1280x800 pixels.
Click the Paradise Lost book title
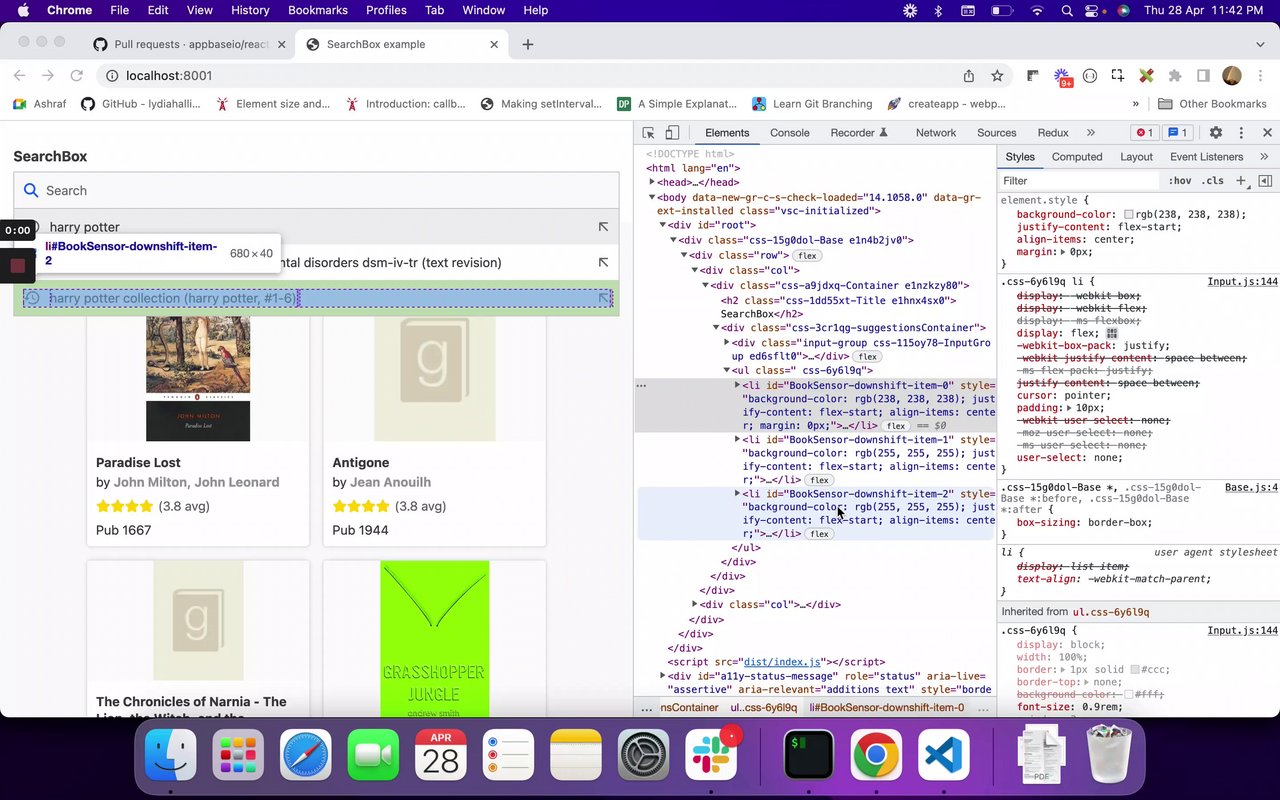click(138, 463)
